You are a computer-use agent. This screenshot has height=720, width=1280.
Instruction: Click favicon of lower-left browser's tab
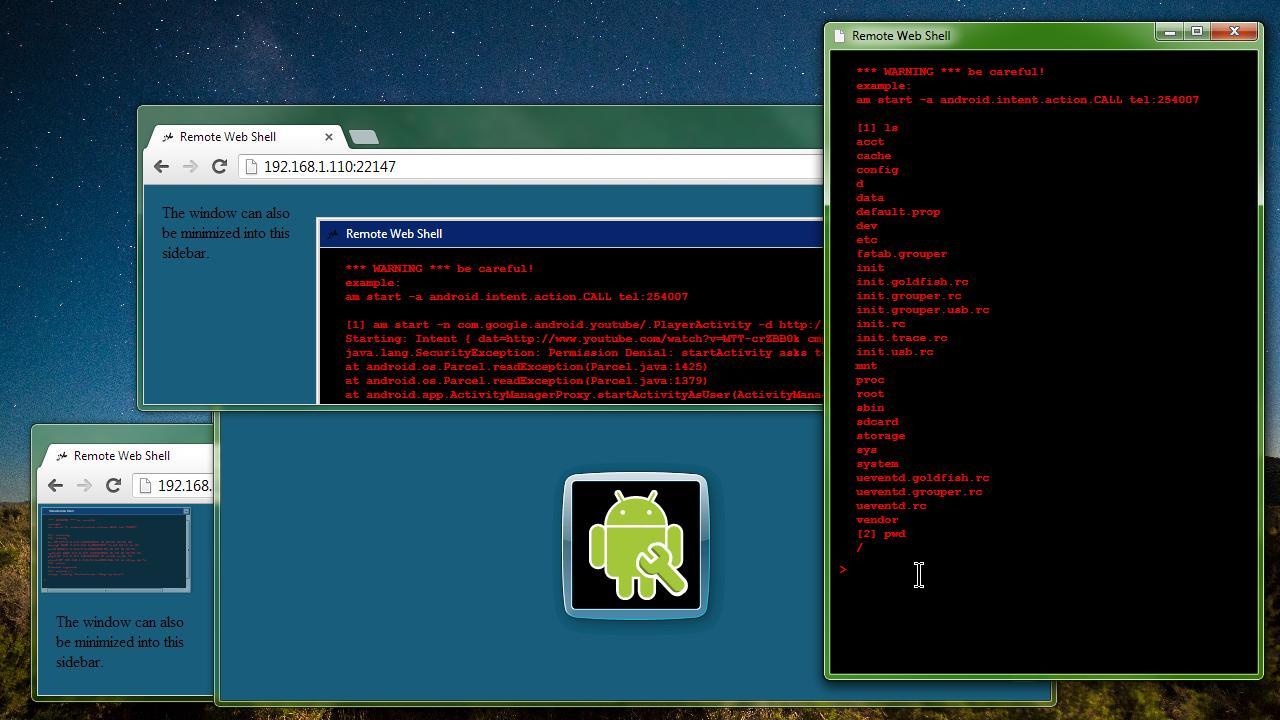pos(62,456)
